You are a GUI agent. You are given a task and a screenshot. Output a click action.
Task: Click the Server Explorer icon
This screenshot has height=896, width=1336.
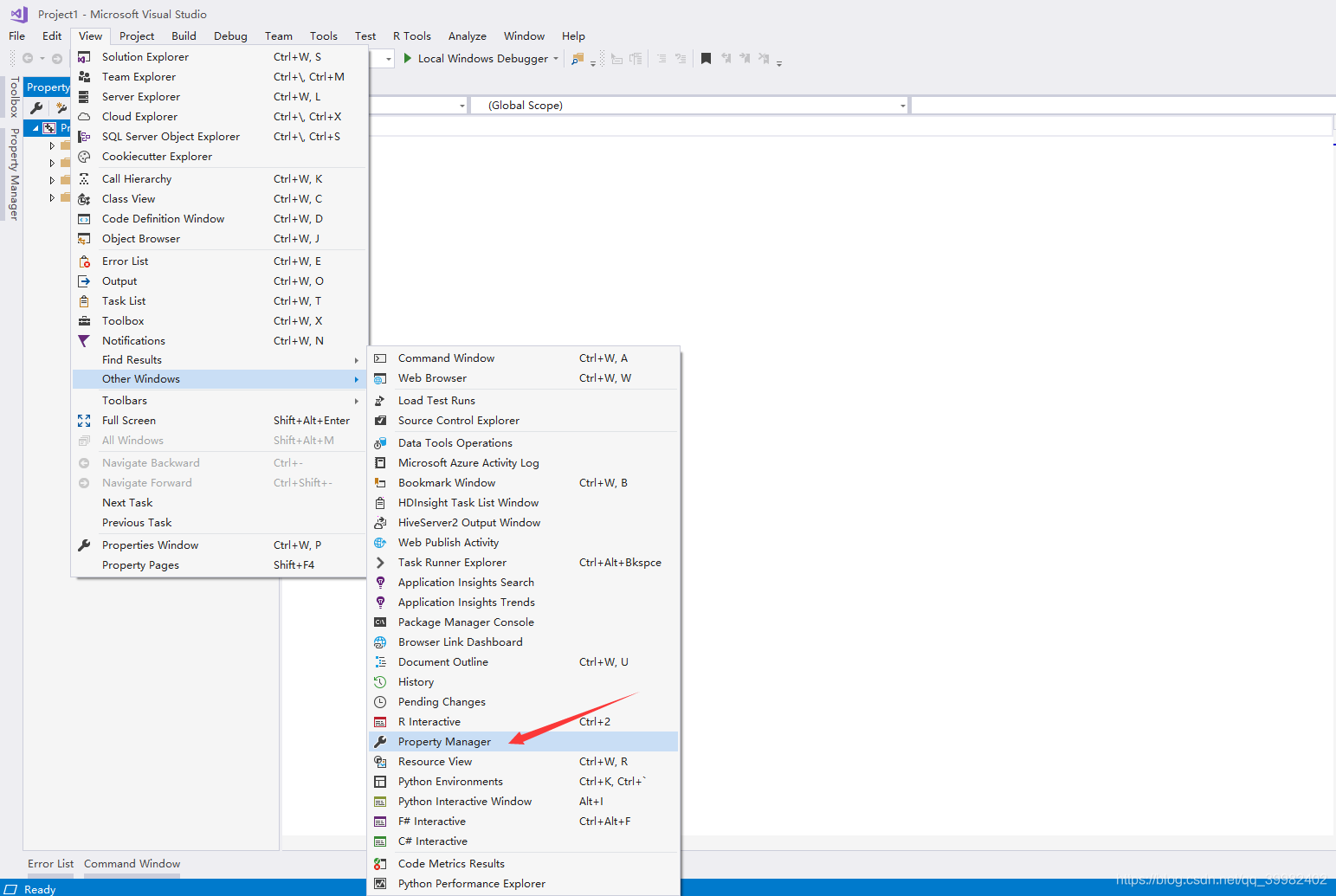84,97
